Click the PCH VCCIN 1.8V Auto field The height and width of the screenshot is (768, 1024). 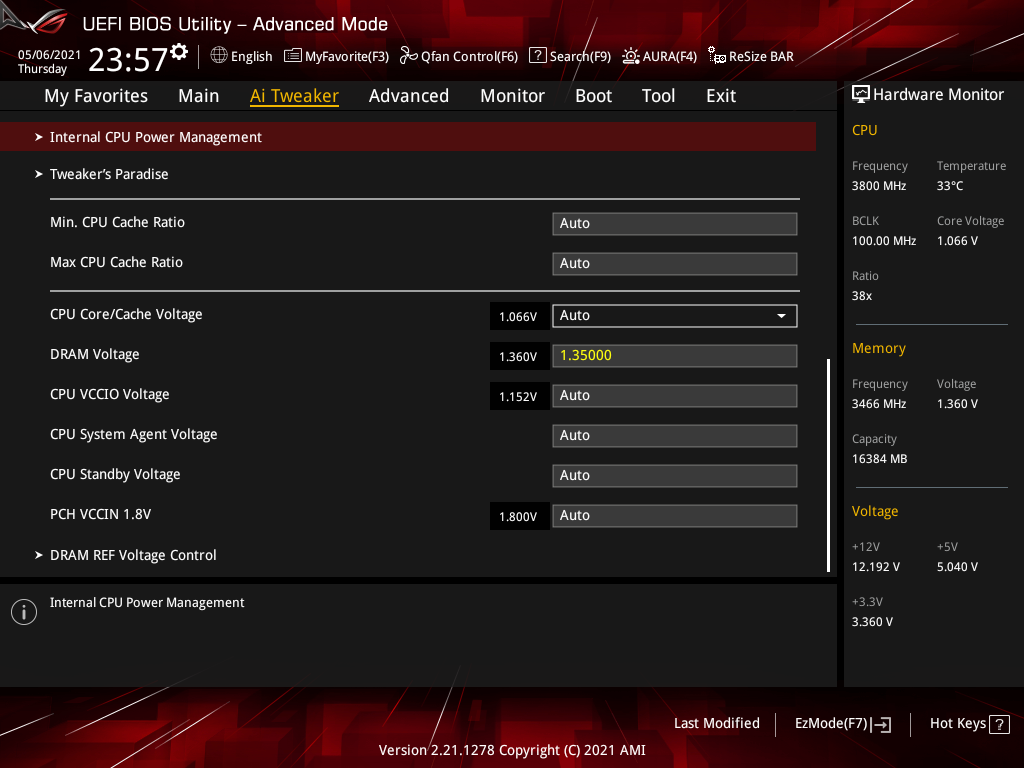click(x=675, y=515)
